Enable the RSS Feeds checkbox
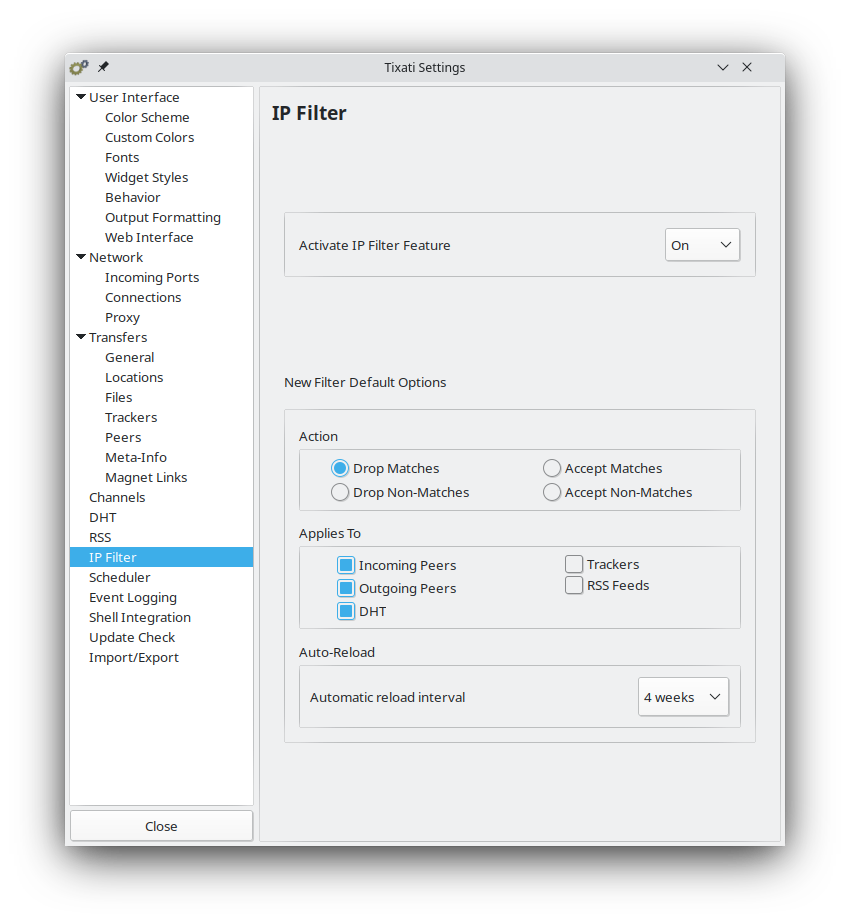850x923 pixels. [574, 585]
